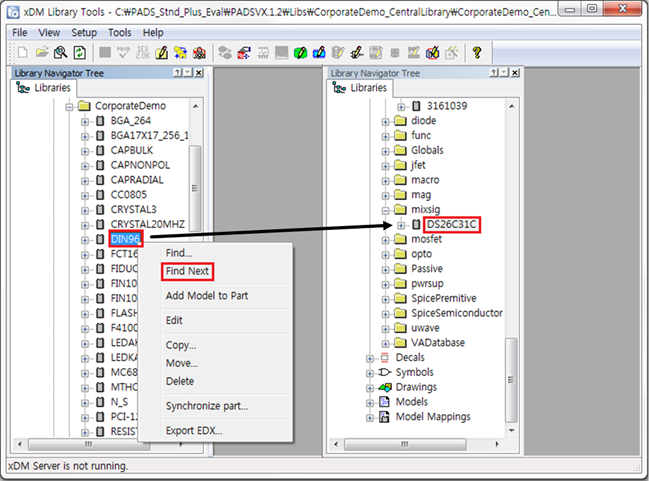
Task: Click the green cube with pencil icon
Action: click(x=300, y=53)
